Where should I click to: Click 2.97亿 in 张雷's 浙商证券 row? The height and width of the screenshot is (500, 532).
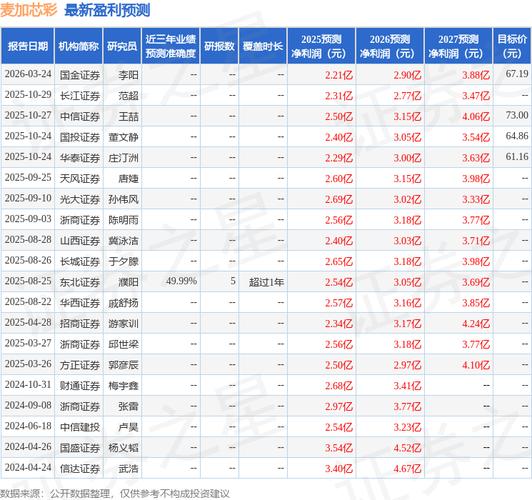pyautogui.click(x=339, y=406)
